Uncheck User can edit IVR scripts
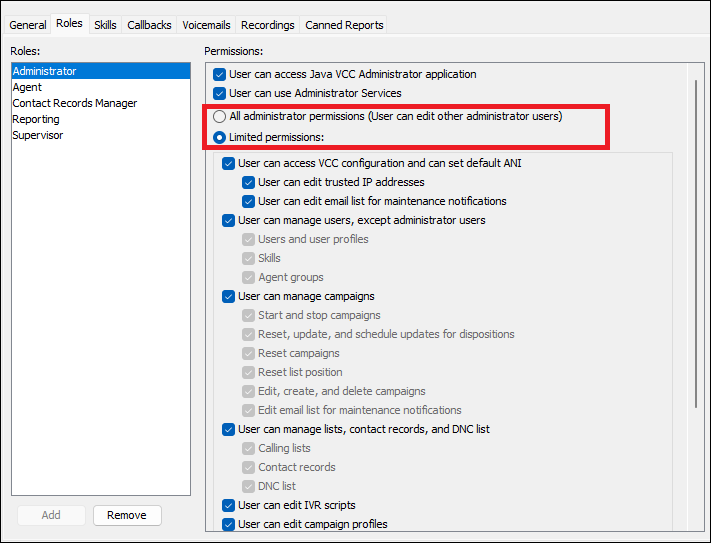The image size is (711, 543). click(x=229, y=505)
